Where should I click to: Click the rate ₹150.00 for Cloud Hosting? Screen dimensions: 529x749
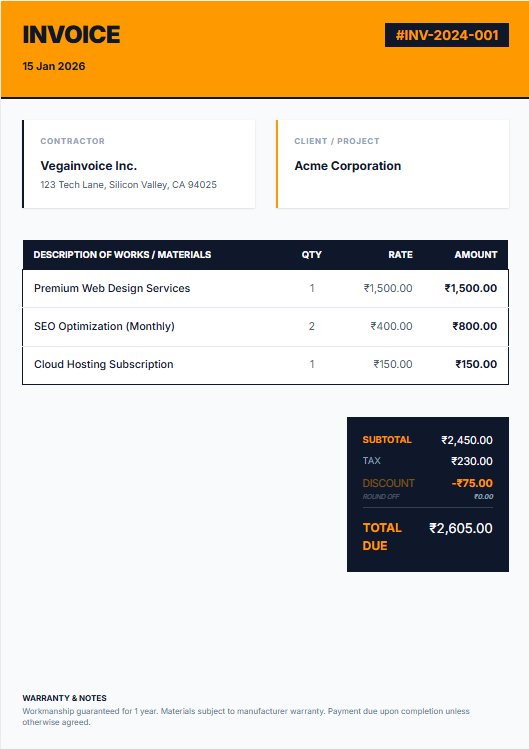point(393,364)
